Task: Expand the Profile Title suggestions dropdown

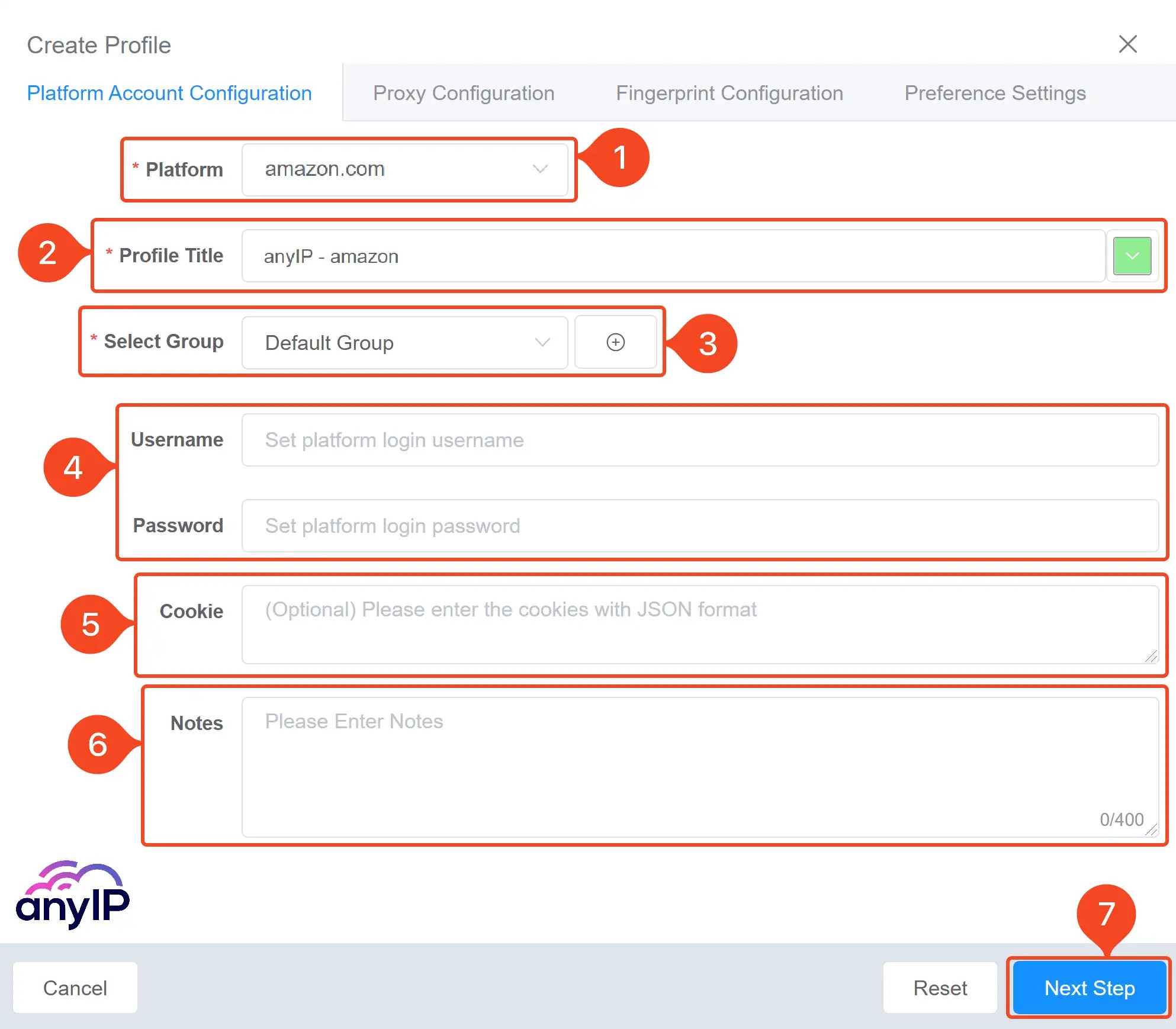Action: tap(1132, 255)
